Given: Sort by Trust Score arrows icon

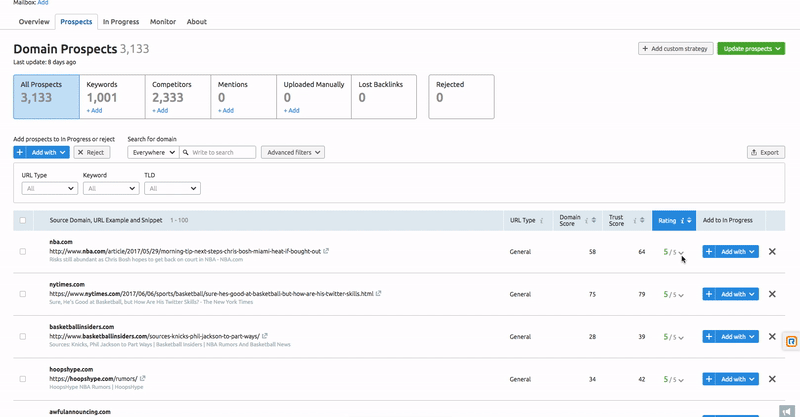Looking at the screenshot, I should 642,220.
